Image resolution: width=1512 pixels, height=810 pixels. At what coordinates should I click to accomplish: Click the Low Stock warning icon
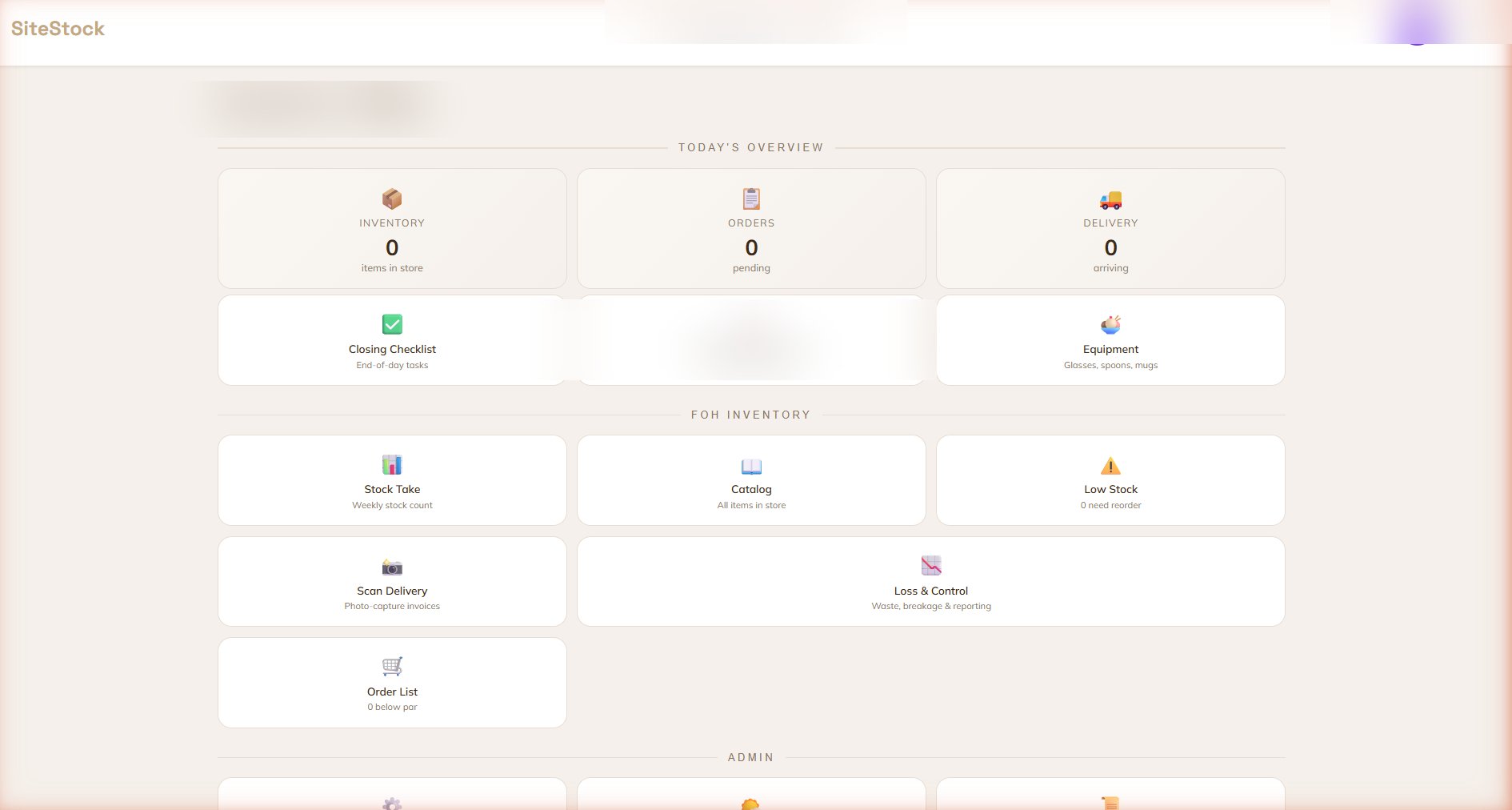click(1110, 465)
